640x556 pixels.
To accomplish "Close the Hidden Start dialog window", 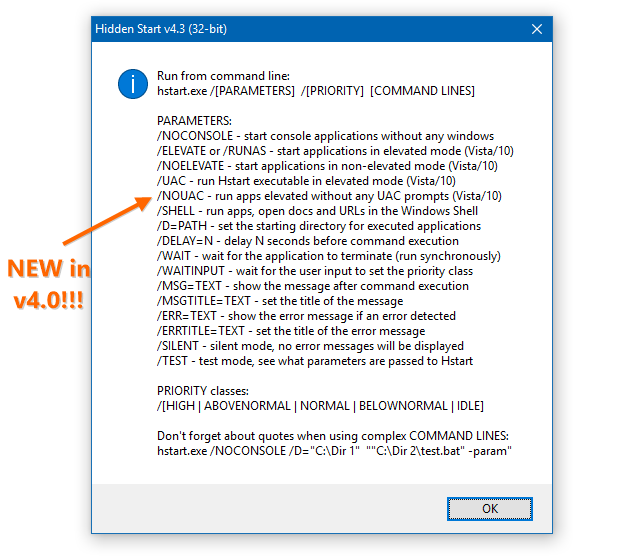I will 537,30.
